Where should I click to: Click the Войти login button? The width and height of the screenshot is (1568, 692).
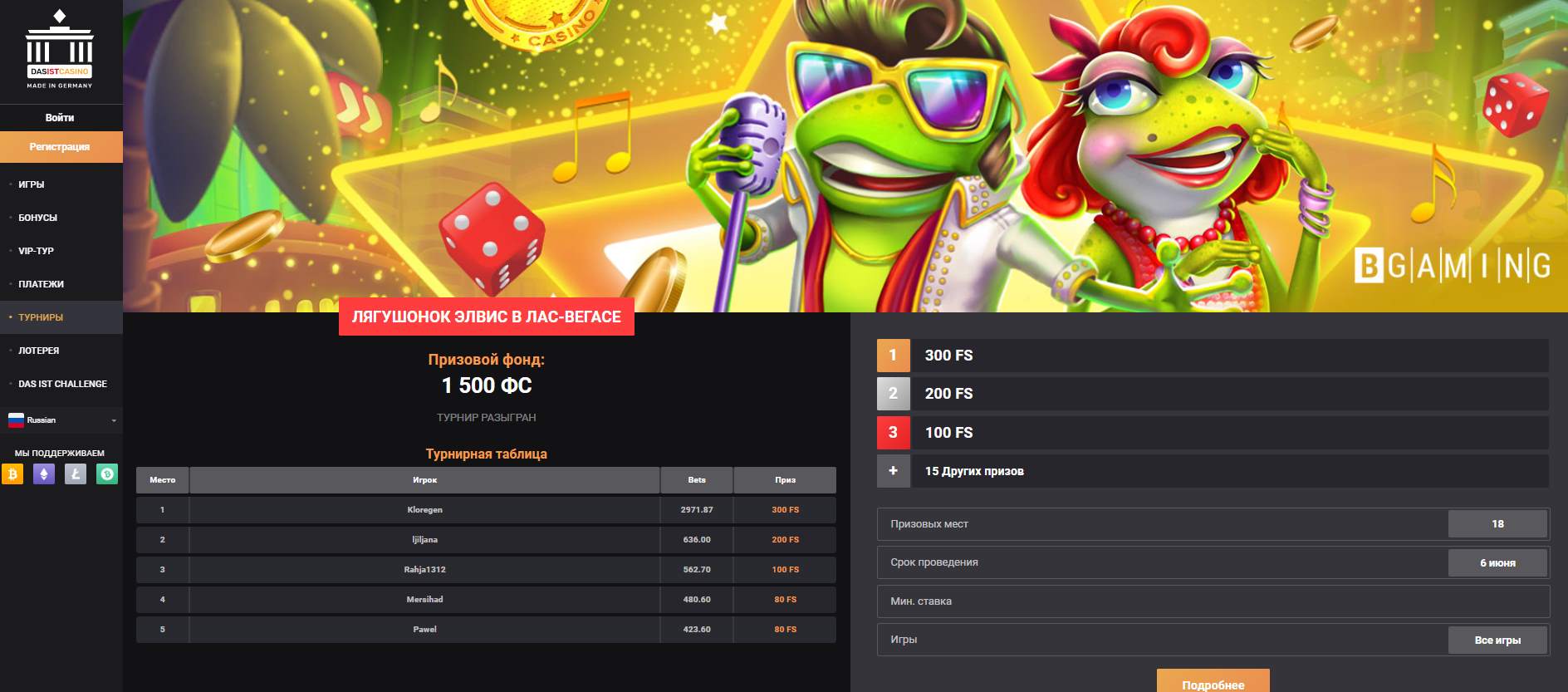[60, 118]
